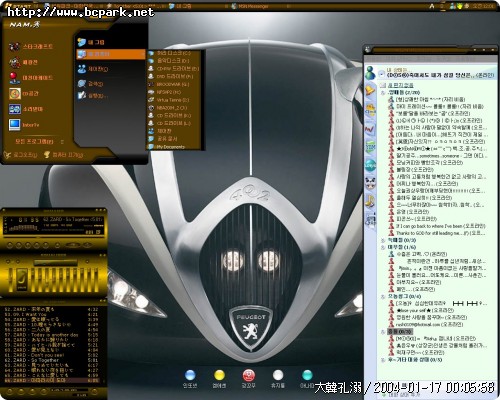Click the bell alerts tab in MSN sidebar
Viewport: 500px width, 400px height.
pyautogui.click(x=370, y=91)
